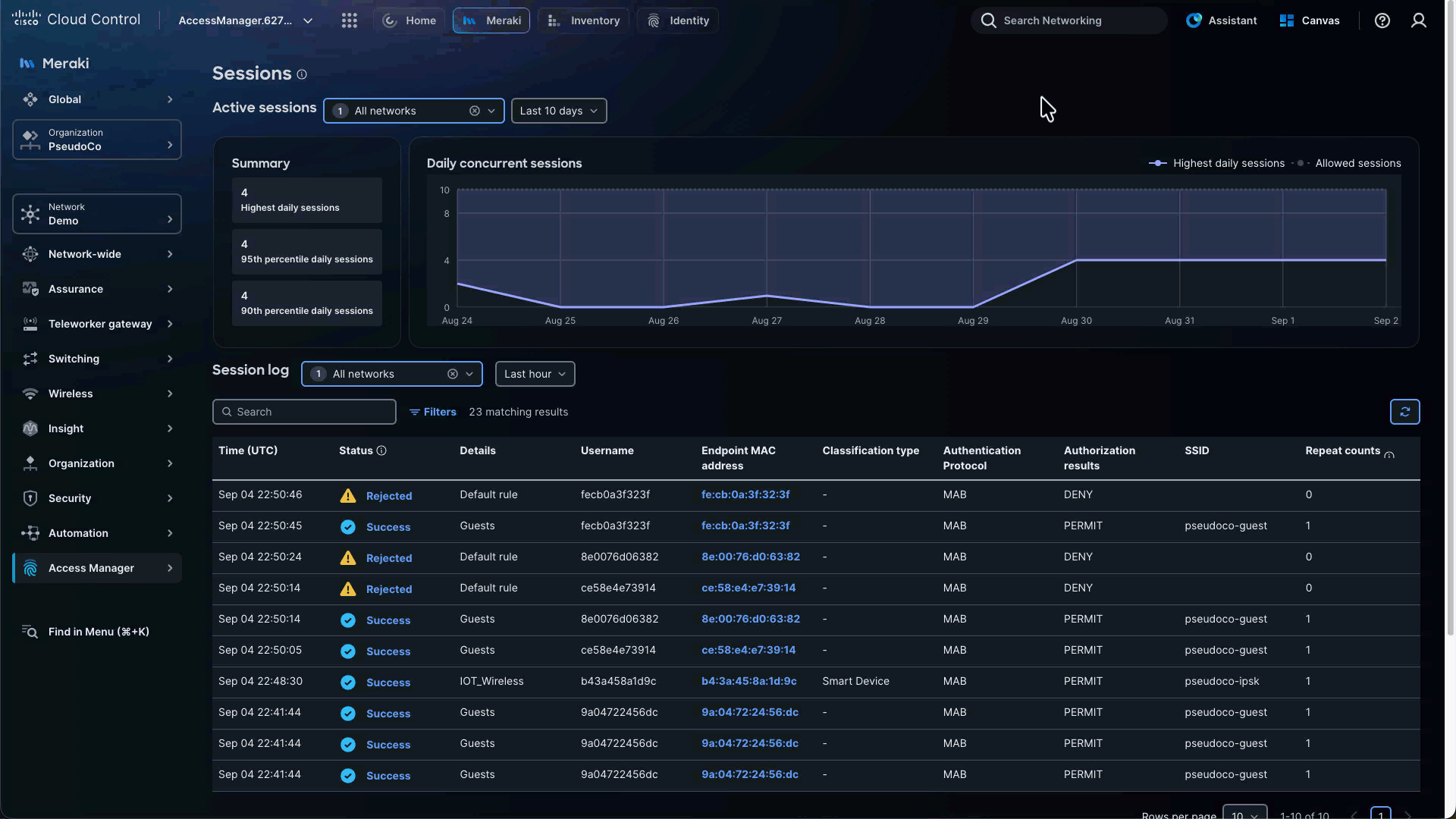
Task: Open the Last hour time dropdown
Action: (535, 374)
